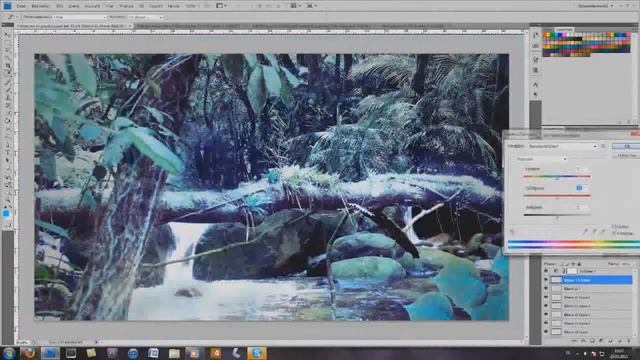640x360 pixels.
Task: Switch to the second document tab
Action: tap(189, 26)
